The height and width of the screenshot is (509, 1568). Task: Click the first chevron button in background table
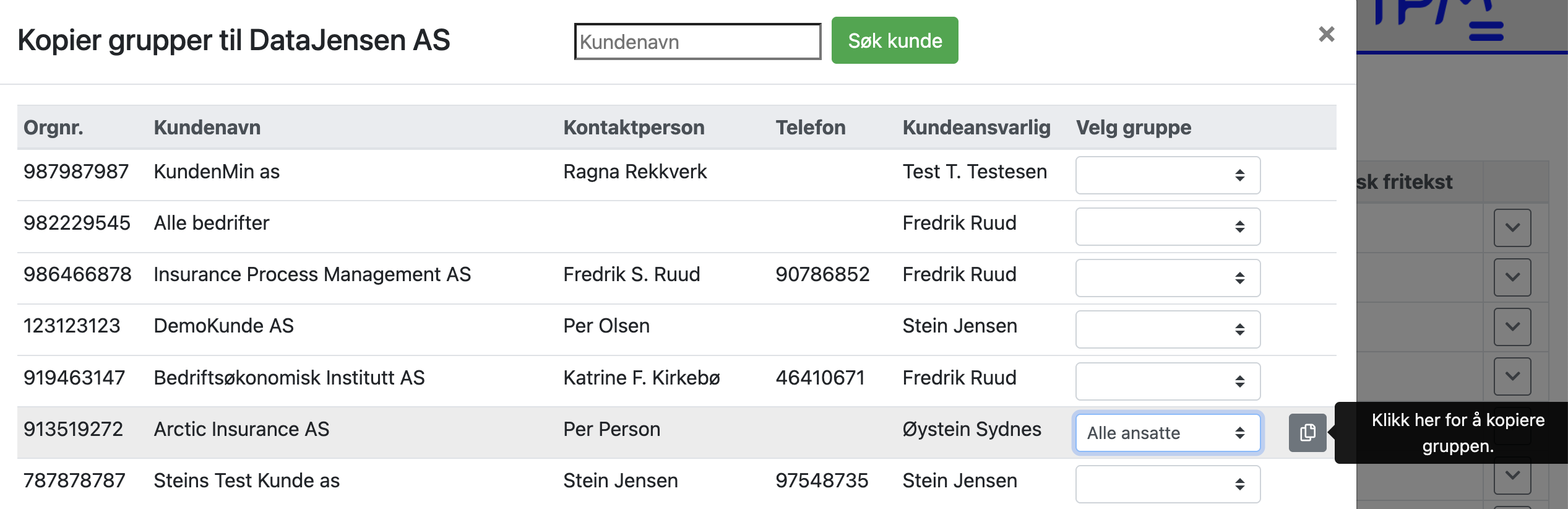tap(1512, 228)
